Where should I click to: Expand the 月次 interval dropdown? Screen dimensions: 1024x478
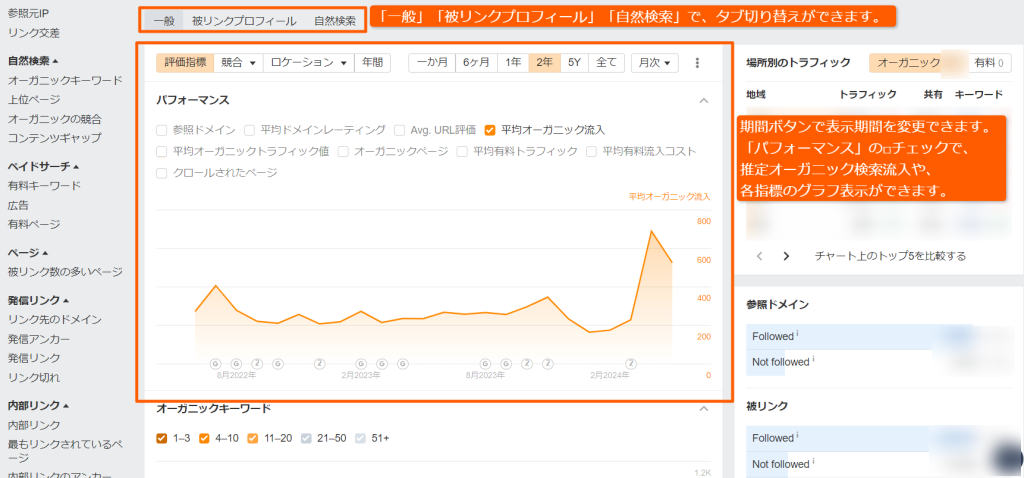tap(654, 62)
